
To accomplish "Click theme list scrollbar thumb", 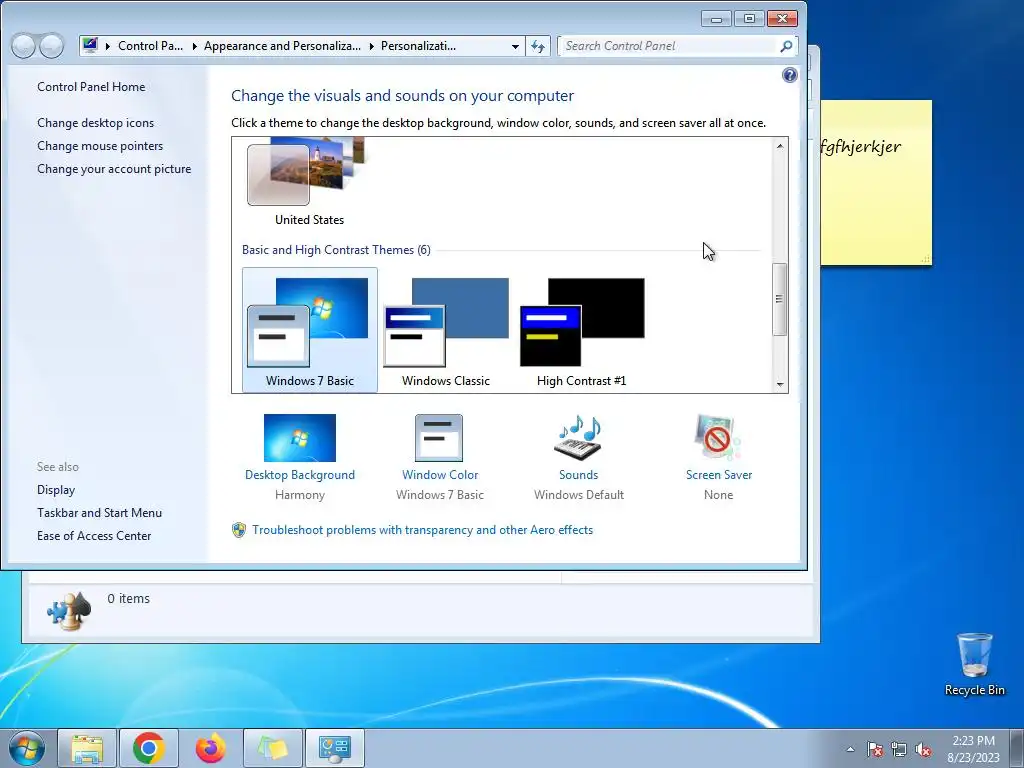I will tap(779, 299).
